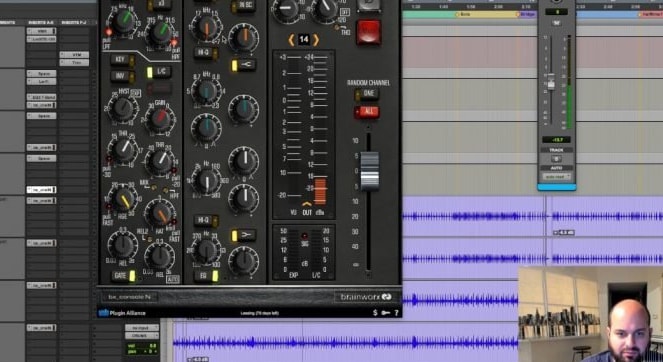663x362 pixels.
Task: Click green -13.7 volume readout
Action: click(556, 140)
